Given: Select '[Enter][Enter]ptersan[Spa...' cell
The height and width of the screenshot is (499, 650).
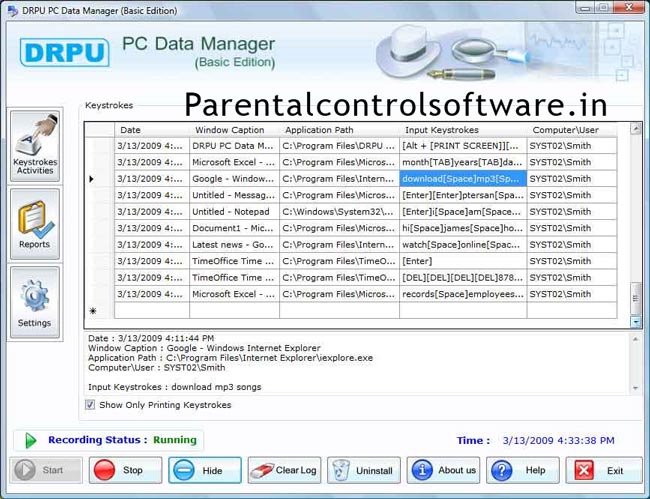Looking at the screenshot, I should pos(463,195).
